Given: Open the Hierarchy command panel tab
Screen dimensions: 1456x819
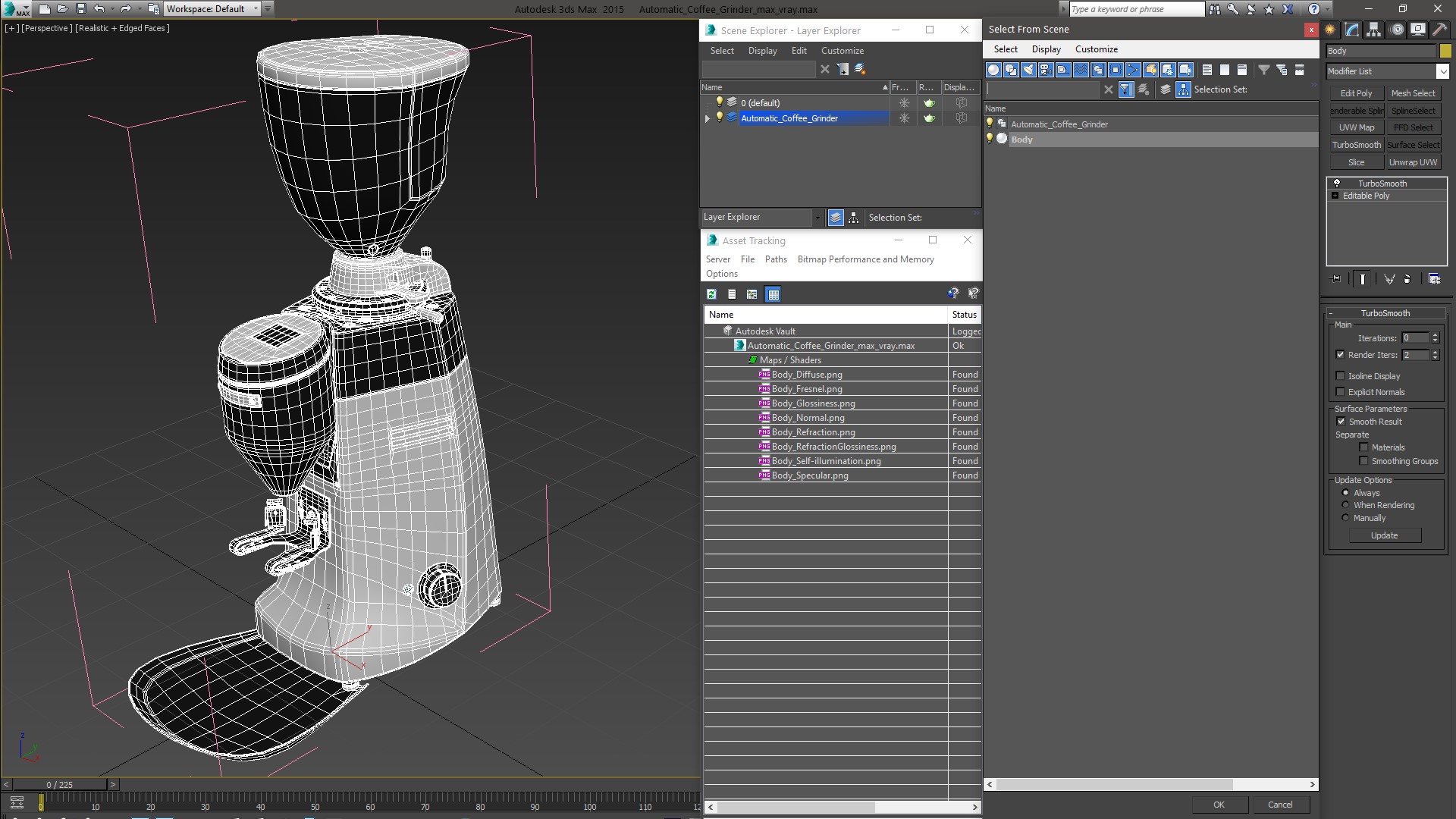Looking at the screenshot, I should [x=1373, y=30].
